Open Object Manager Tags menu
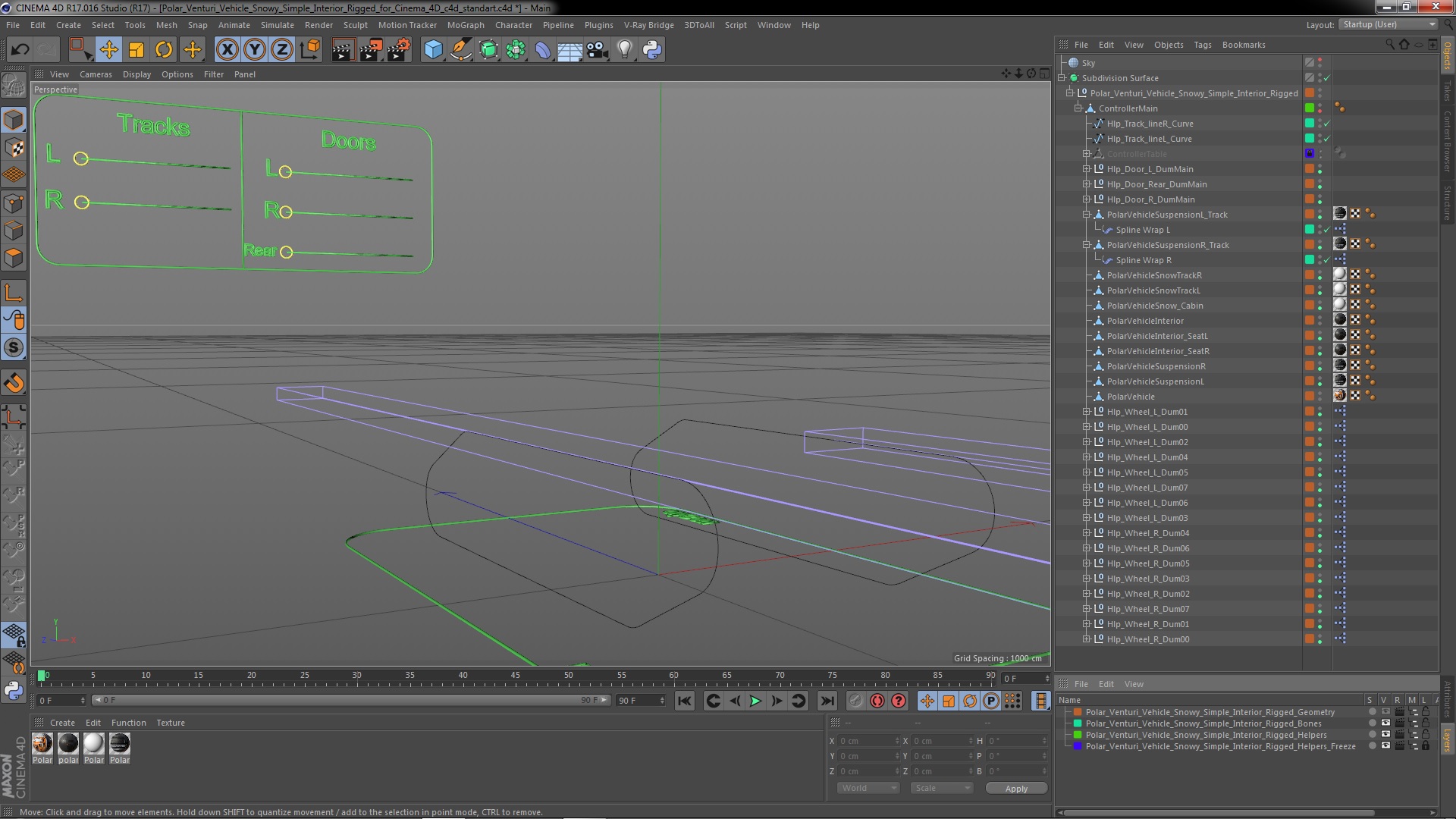 coord(1203,45)
